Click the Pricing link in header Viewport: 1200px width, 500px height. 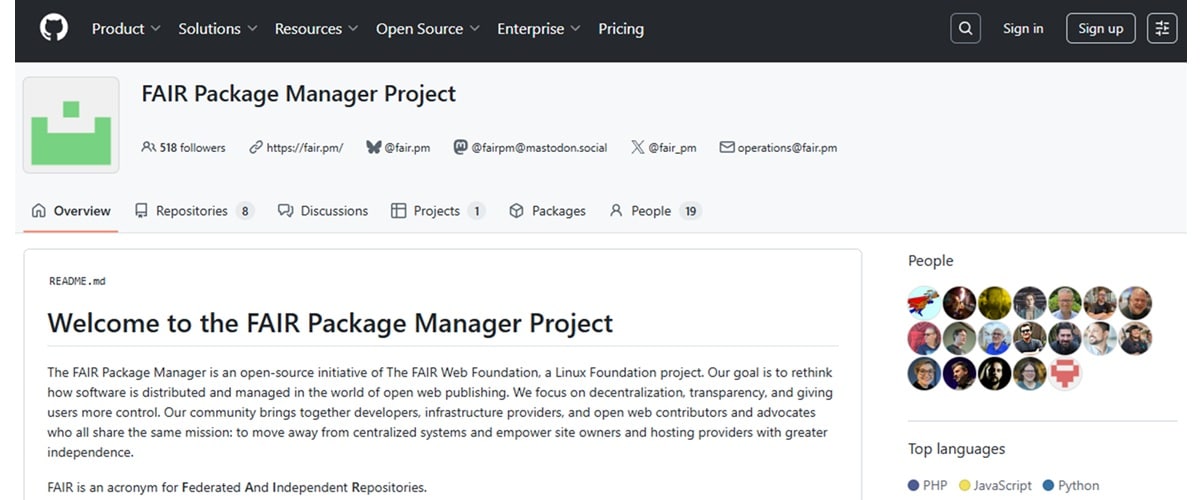(x=621, y=29)
